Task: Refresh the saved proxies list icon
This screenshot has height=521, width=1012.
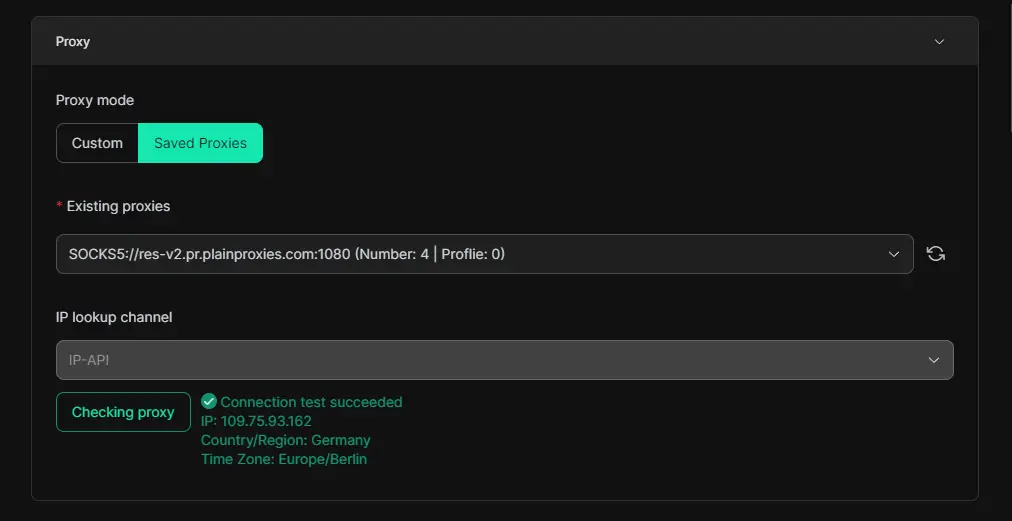Action: coord(936,254)
